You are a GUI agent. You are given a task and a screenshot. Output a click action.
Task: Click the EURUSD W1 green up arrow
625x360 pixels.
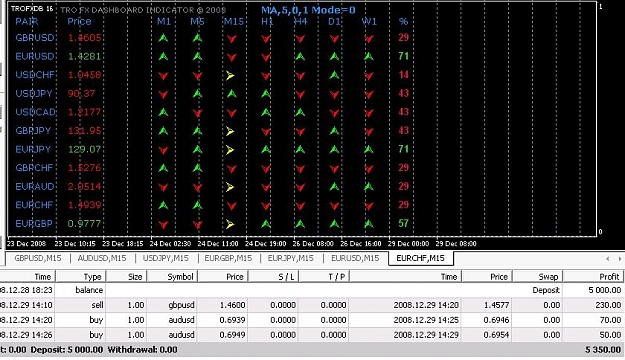click(x=369, y=57)
